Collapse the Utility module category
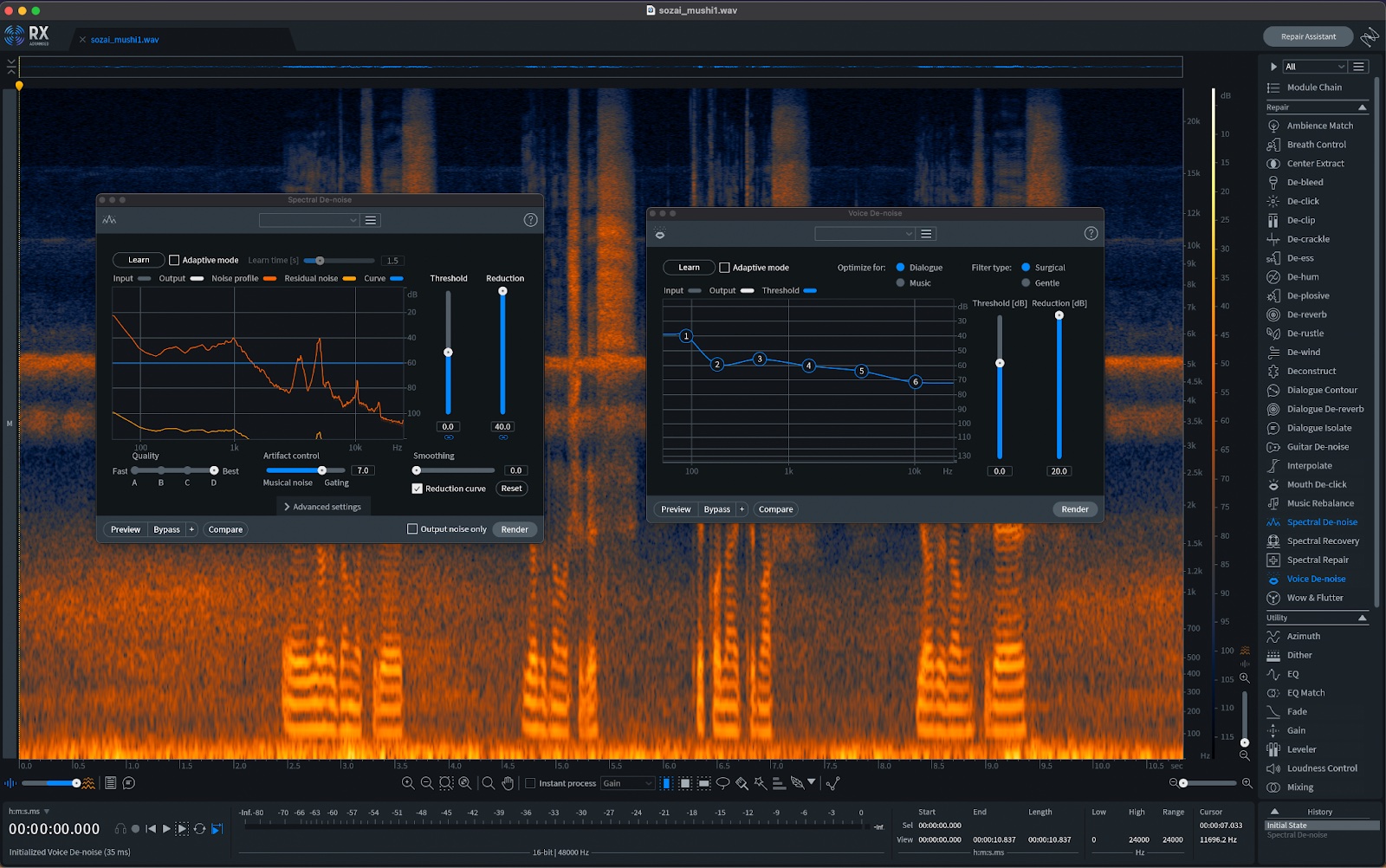Image resolution: width=1386 pixels, height=868 pixels. click(1363, 618)
